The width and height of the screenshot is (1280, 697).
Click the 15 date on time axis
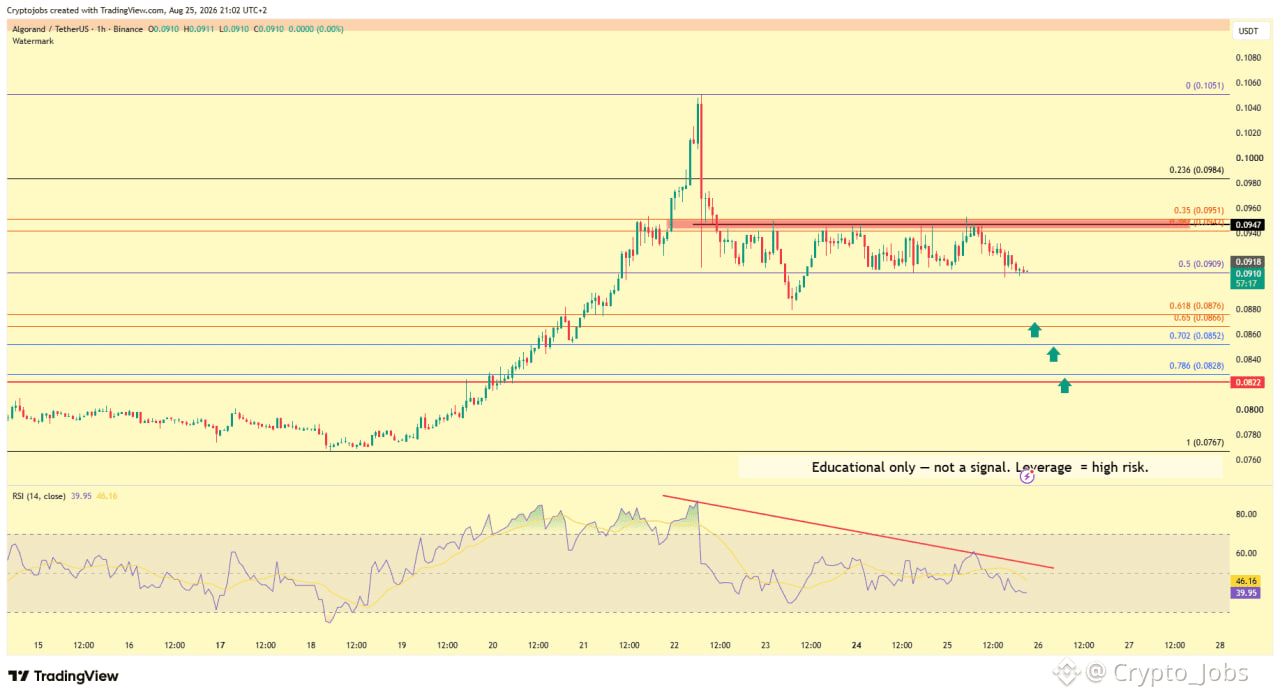(38, 646)
